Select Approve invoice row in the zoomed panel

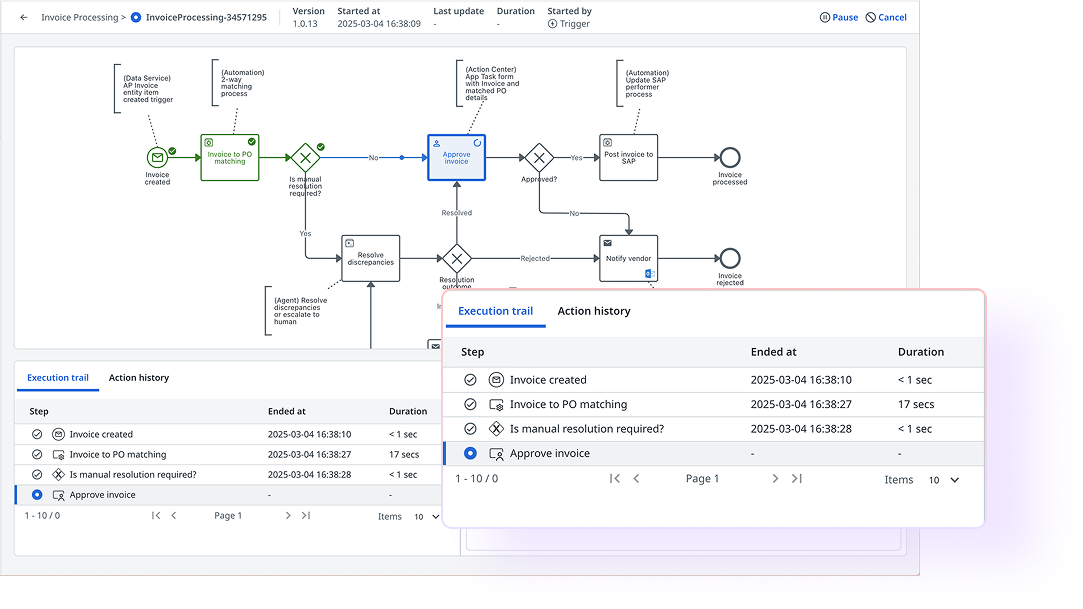tap(713, 454)
